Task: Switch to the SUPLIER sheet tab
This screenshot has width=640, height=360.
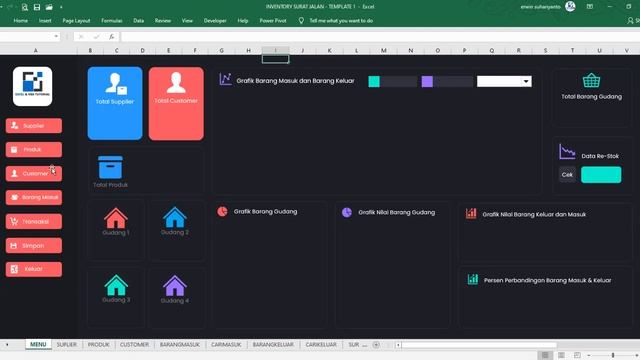Action: pos(67,344)
